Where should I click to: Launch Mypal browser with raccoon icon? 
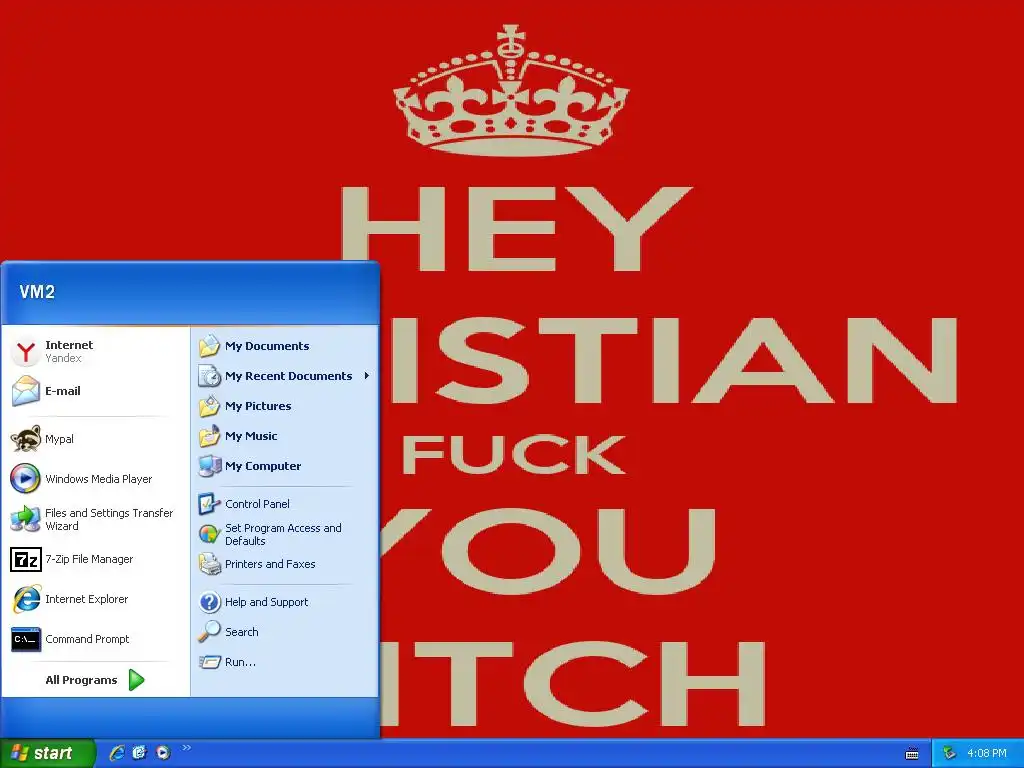pyautogui.click(x=95, y=439)
